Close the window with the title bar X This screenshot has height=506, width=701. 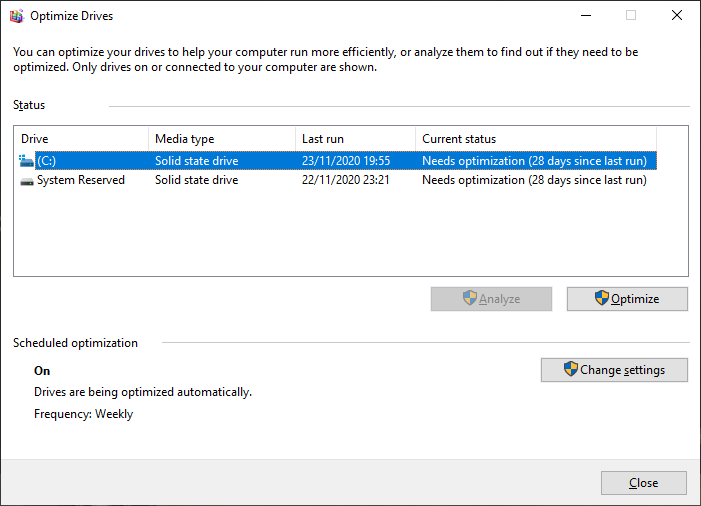[677, 16]
